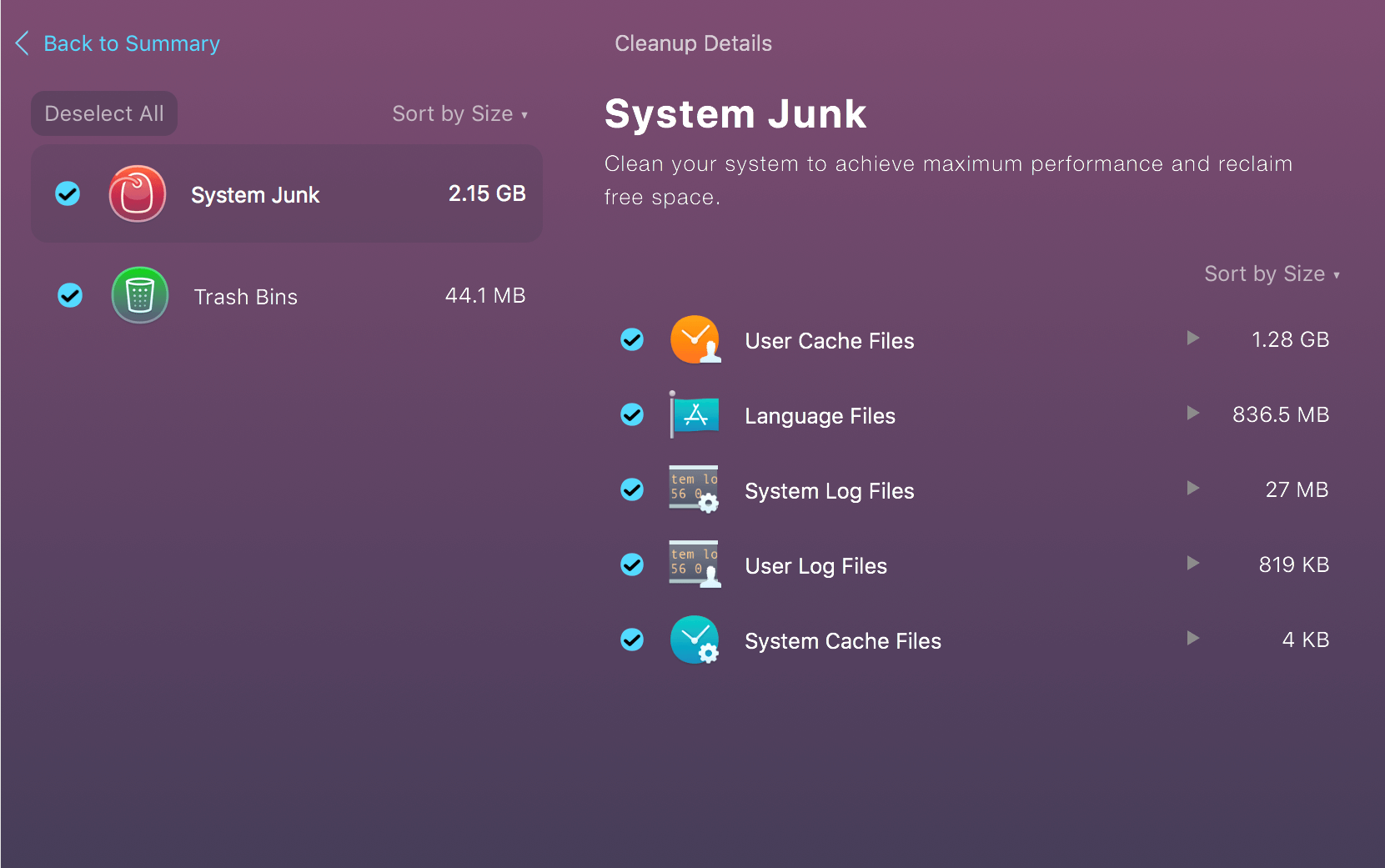Click the 1.28 GB size value
This screenshot has width=1385, height=868.
click(x=1291, y=339)
